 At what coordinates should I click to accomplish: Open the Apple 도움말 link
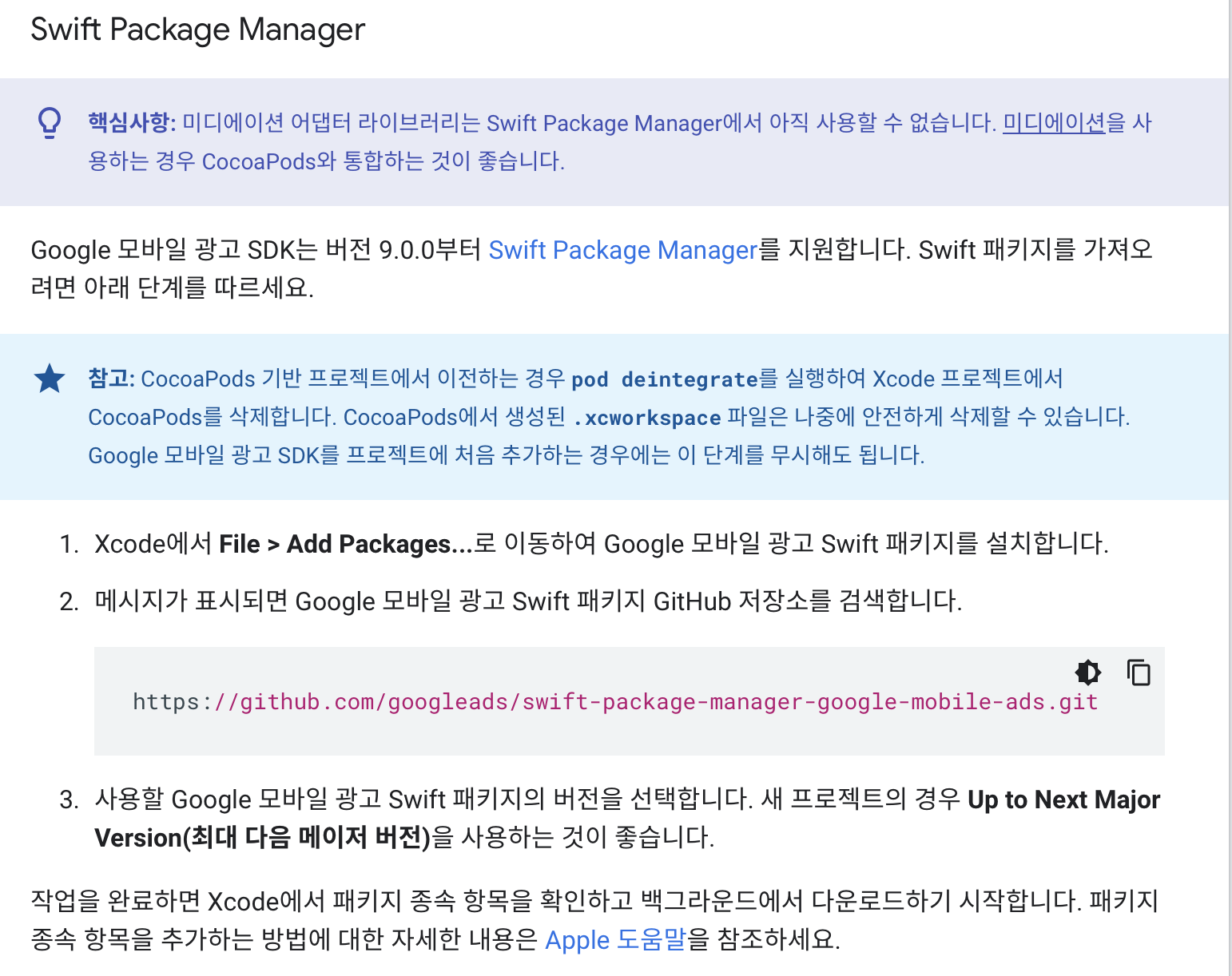615,939
